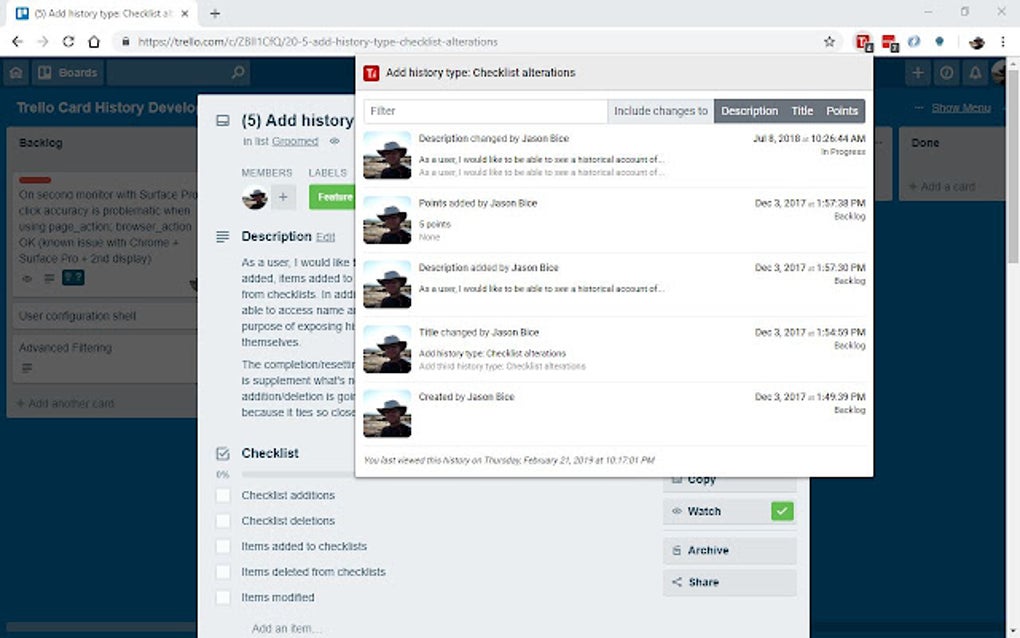Click the second red extension icon in the toolbar
Viewport: 1020px width, 638px height.
pyautogui.click(x=888, y=42)
